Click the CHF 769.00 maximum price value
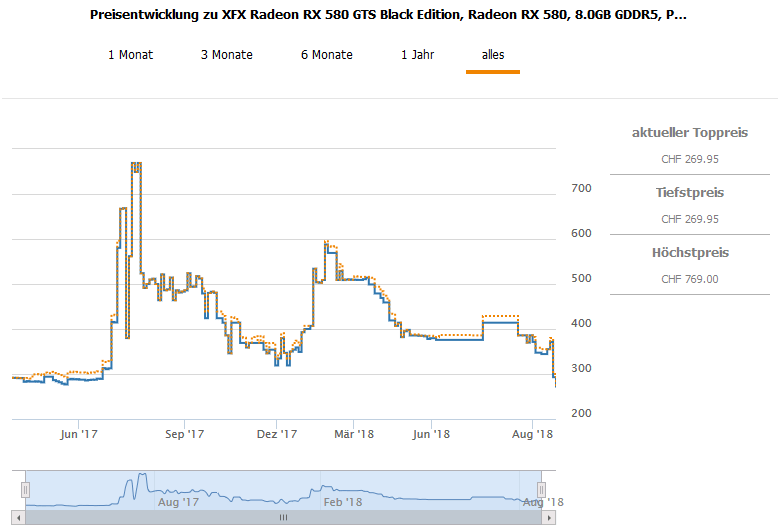The image size is (781, 531). (x=690, y=279)
